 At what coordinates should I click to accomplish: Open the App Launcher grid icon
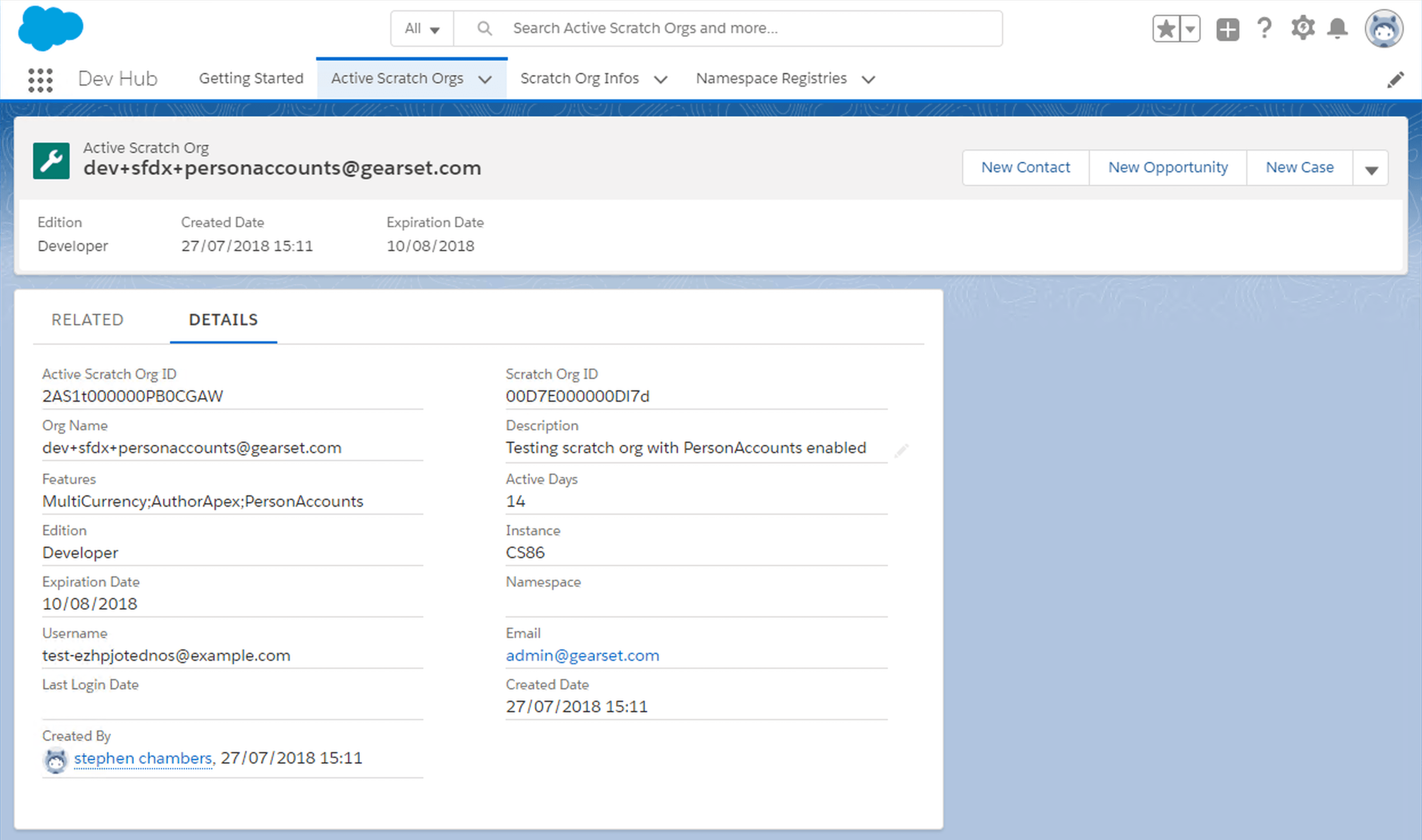[x=40, y=79]
